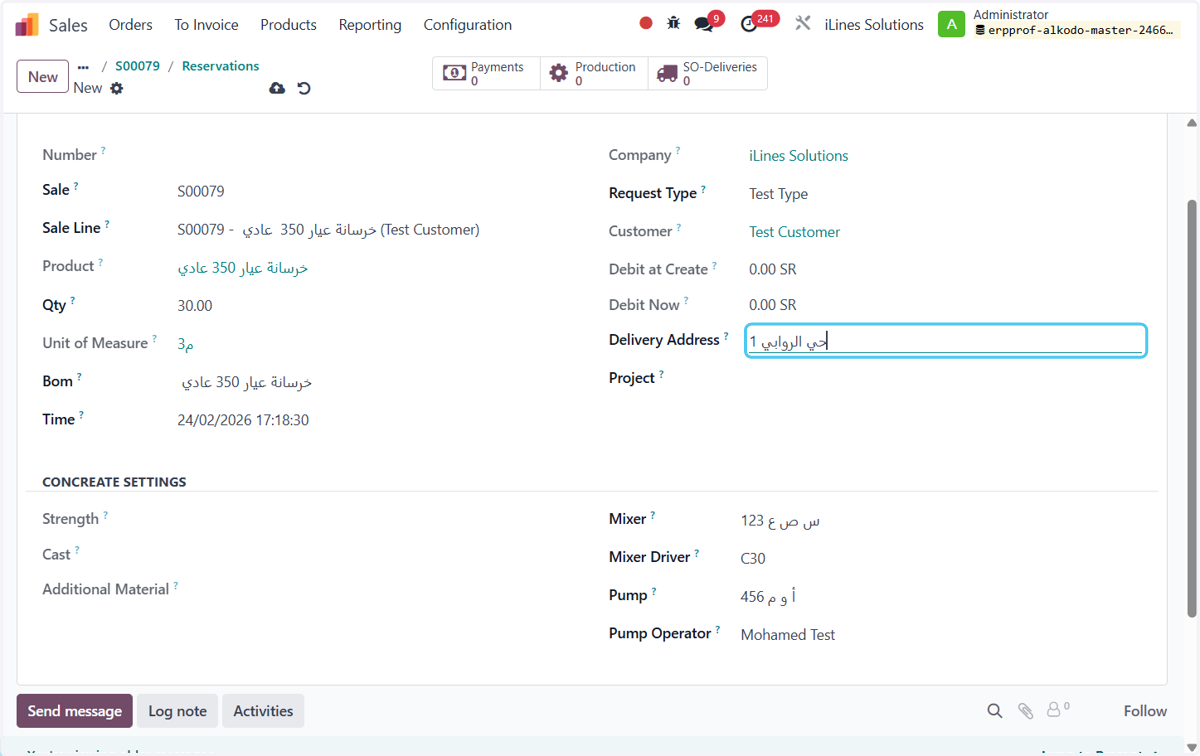Screen dimensions: 1200x756
Task: Click the gear actions icon beside New
Action: (x=117, y=88)
